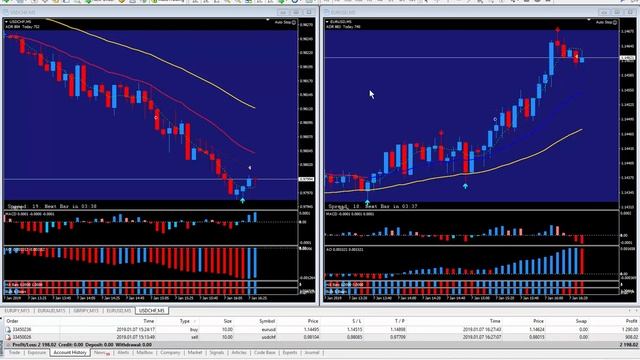Viewport: 640px width, 360px height.
Task: Click the 'buy' type cell
Action: (194, 329)
